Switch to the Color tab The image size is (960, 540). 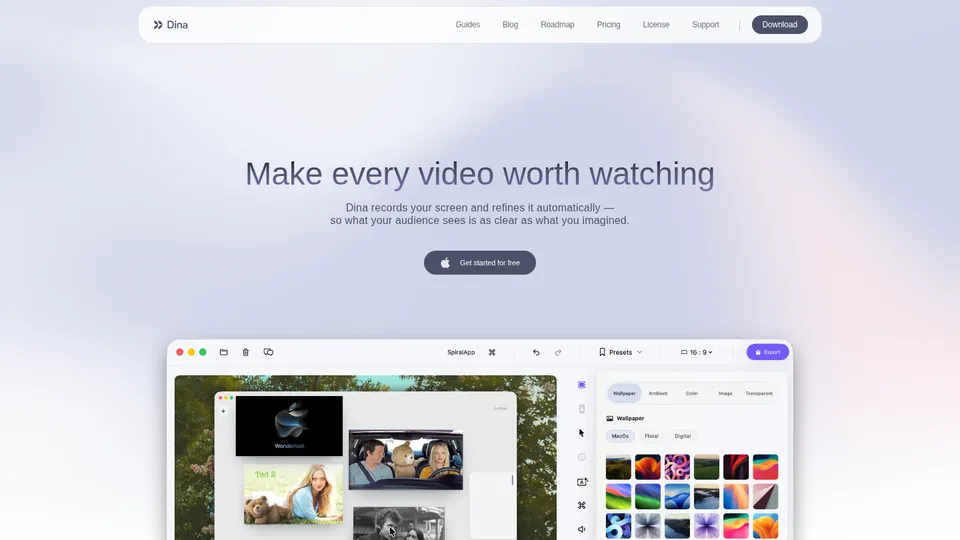[x=691, y=393]
